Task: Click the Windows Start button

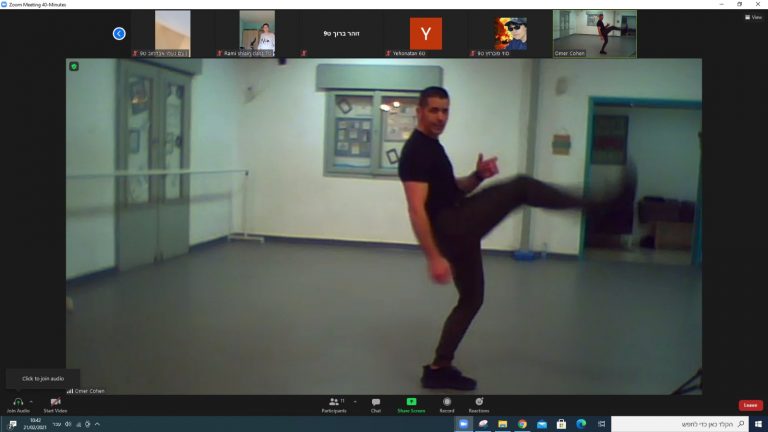Action: [757, 424]
